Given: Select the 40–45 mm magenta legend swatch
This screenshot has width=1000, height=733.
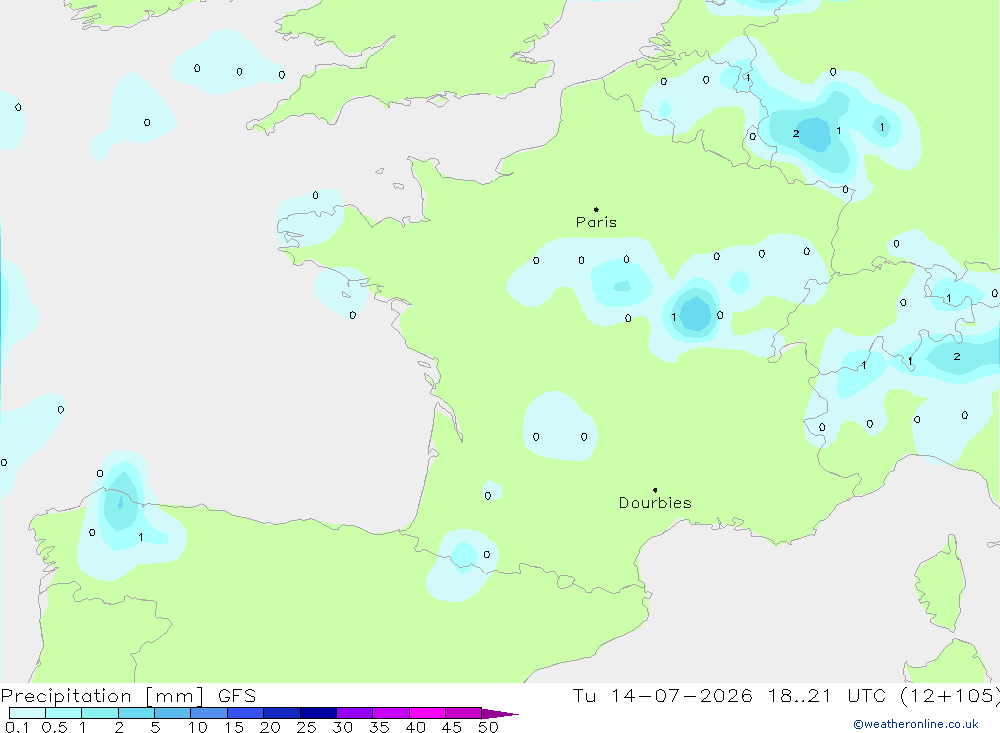Looking at the screenshot, I should tap(427, 713).
